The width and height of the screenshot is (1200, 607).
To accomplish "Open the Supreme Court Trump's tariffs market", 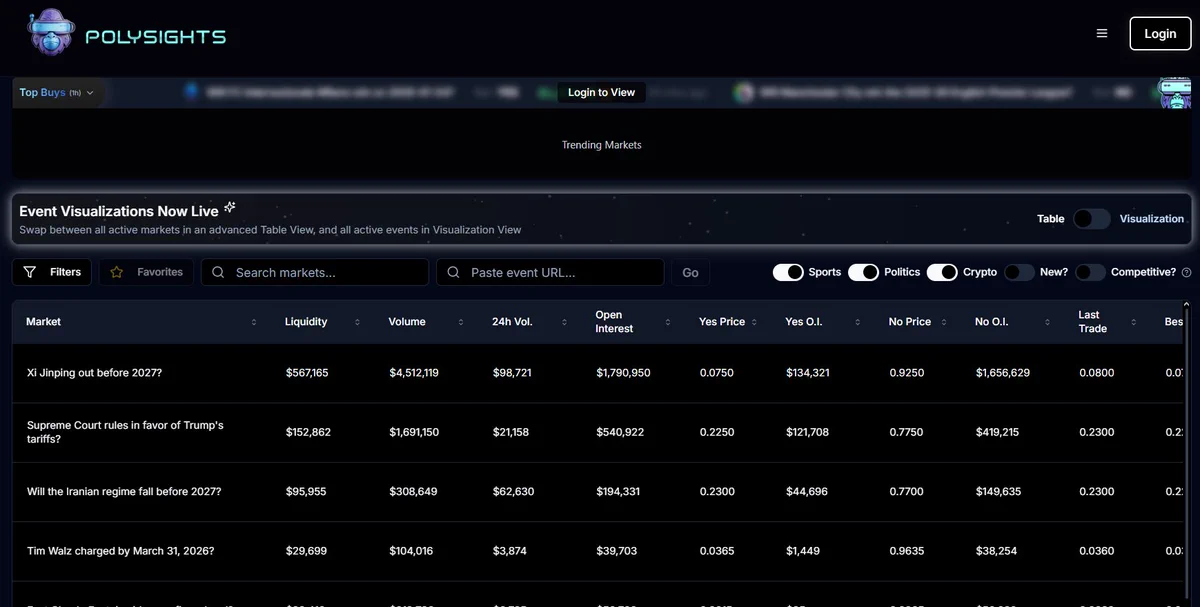I will (125, 432).
